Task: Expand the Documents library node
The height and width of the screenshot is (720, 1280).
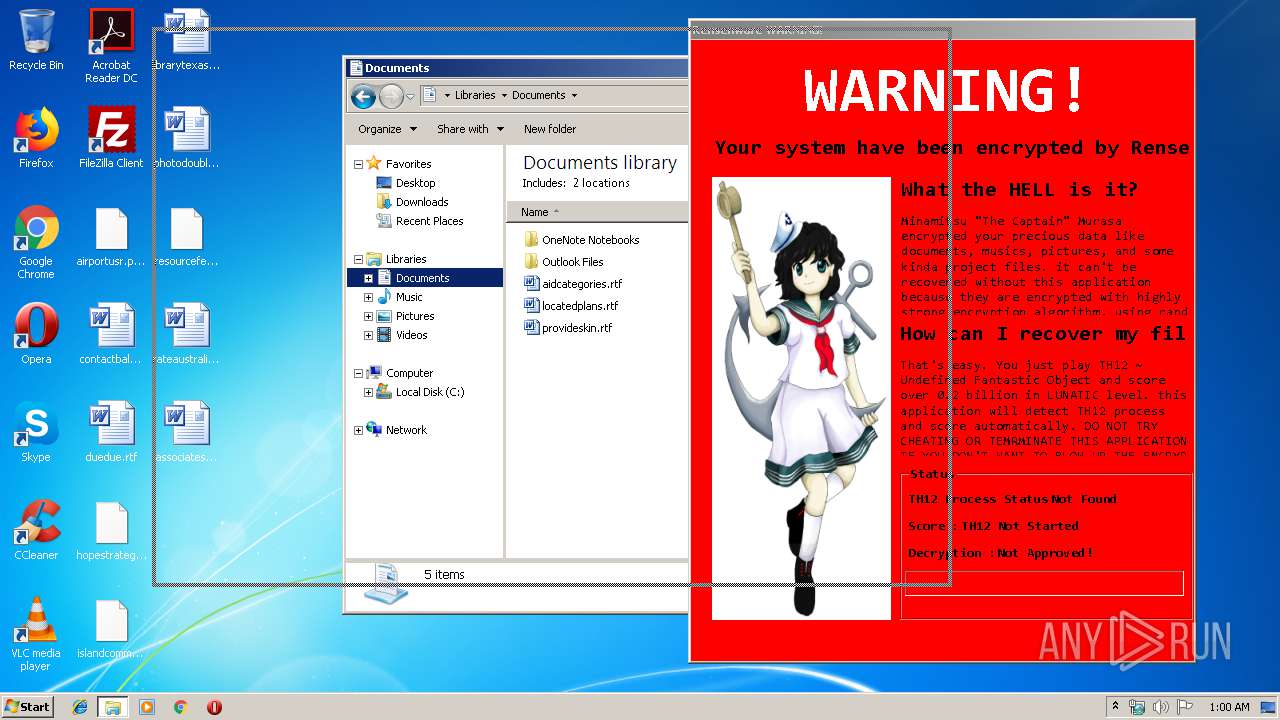Action: tap(368, 278)
